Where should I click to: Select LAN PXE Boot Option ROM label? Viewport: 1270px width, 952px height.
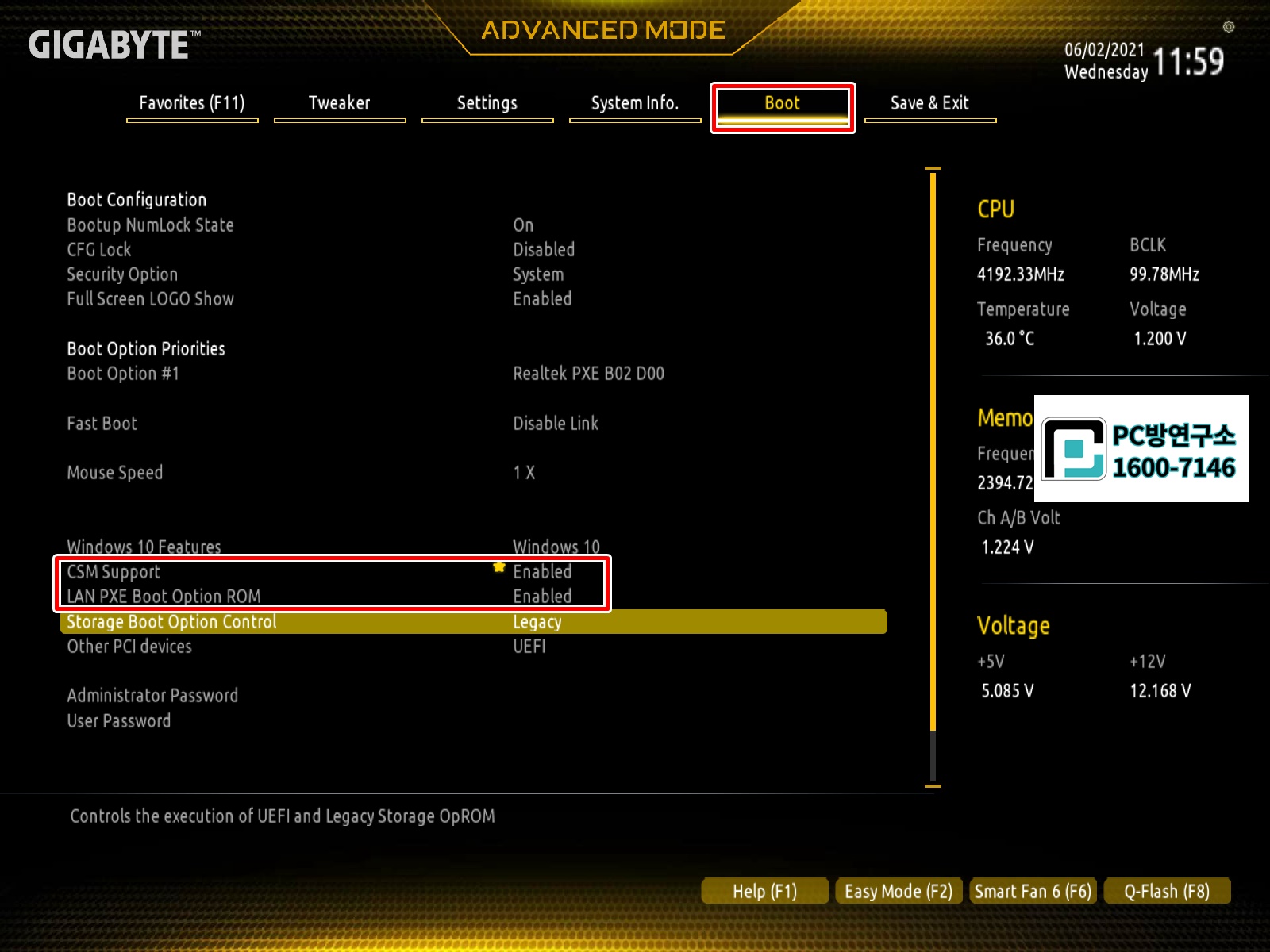click(164, 597)
